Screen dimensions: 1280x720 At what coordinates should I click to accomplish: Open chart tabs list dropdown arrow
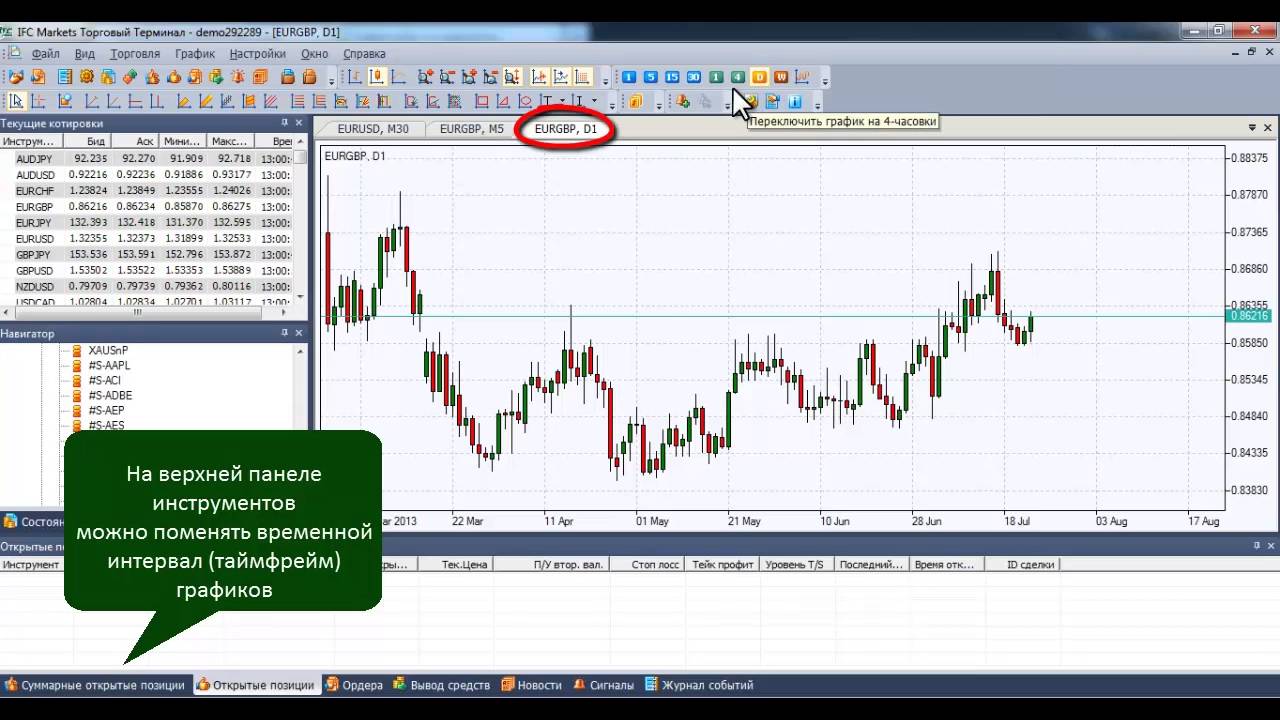click(x=1252, y=128)
